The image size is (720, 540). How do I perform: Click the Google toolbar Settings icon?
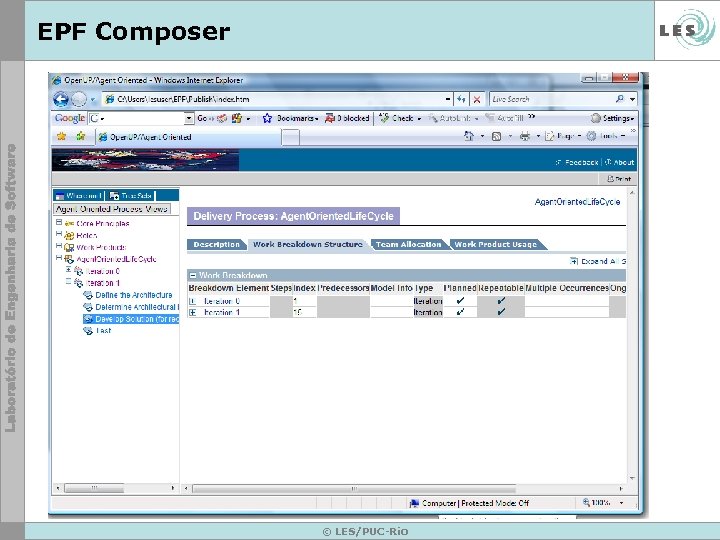(596, 118)
